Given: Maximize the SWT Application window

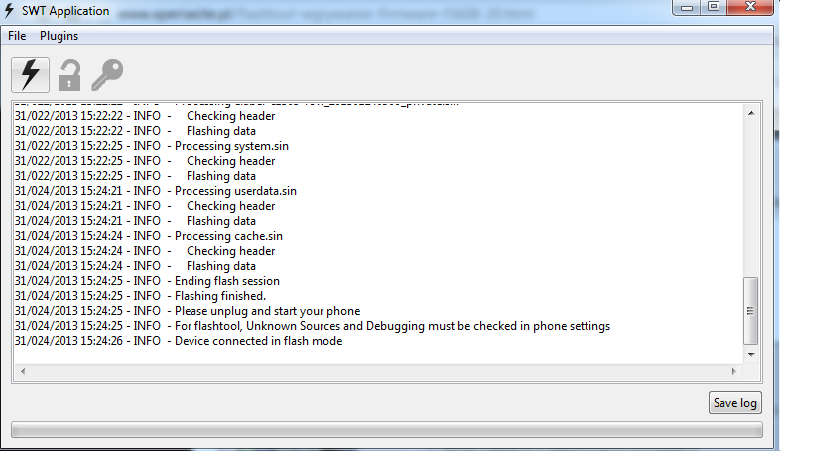Looking at the screenshot, I should (713, 8).
